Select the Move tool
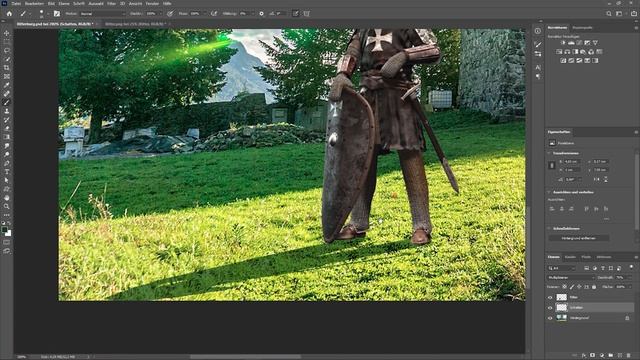 7,33
